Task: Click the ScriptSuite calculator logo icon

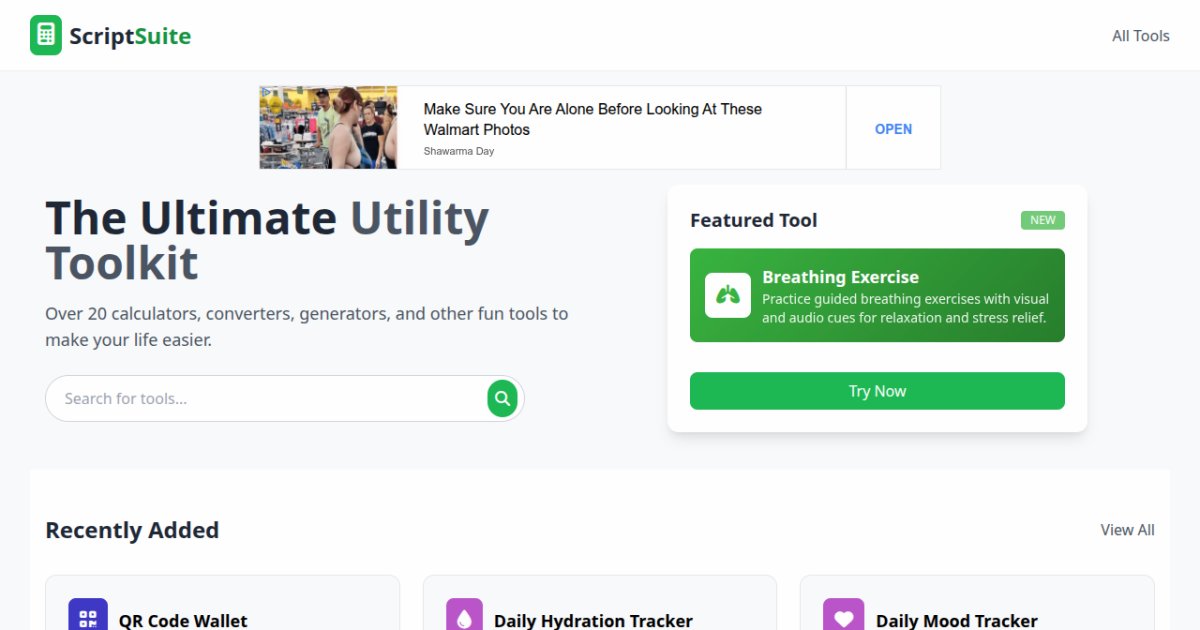Action: tap(46, 34)
